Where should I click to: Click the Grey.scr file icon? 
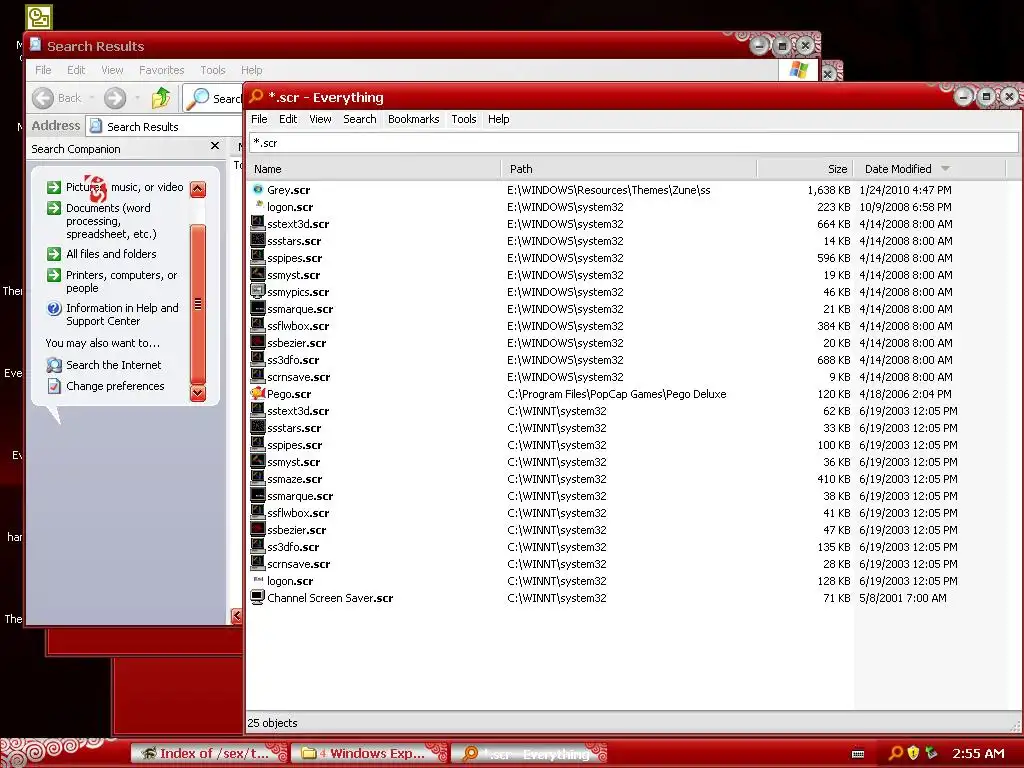[x=258, y=189]
